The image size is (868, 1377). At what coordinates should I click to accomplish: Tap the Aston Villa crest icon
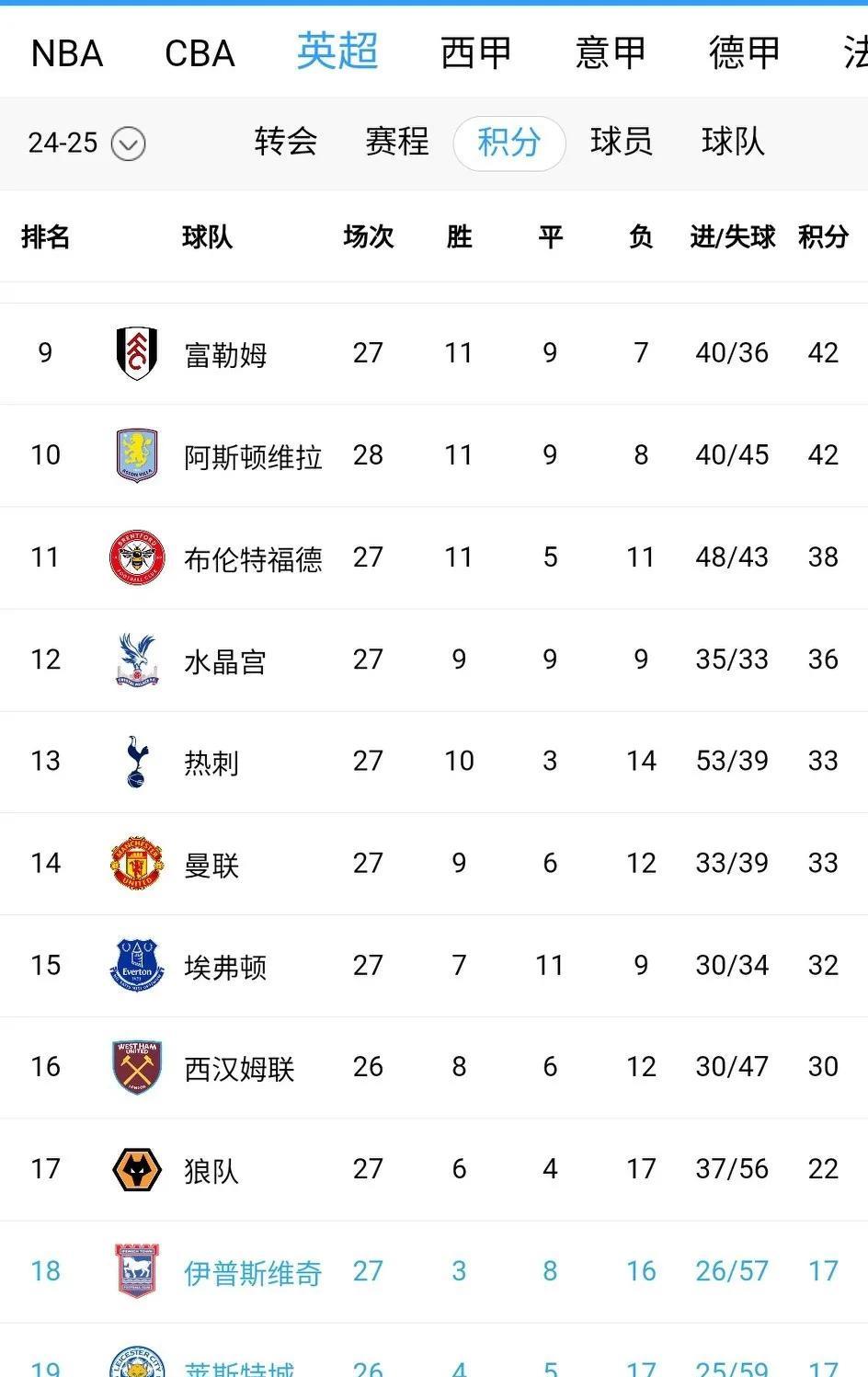(x=137, y=455)
